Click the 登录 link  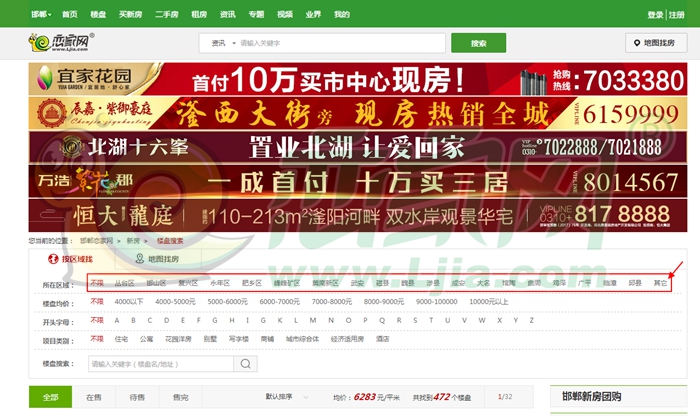coord(655,15)
